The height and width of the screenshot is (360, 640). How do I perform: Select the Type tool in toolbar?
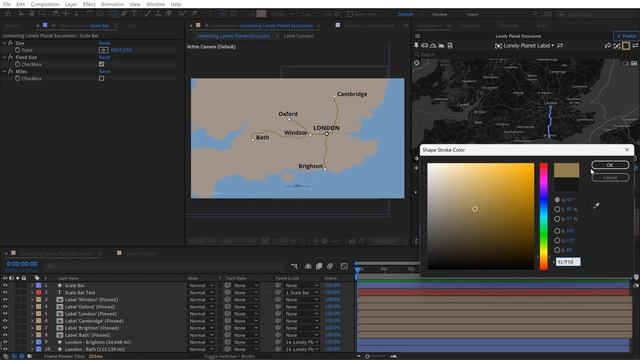click(134, 14)
